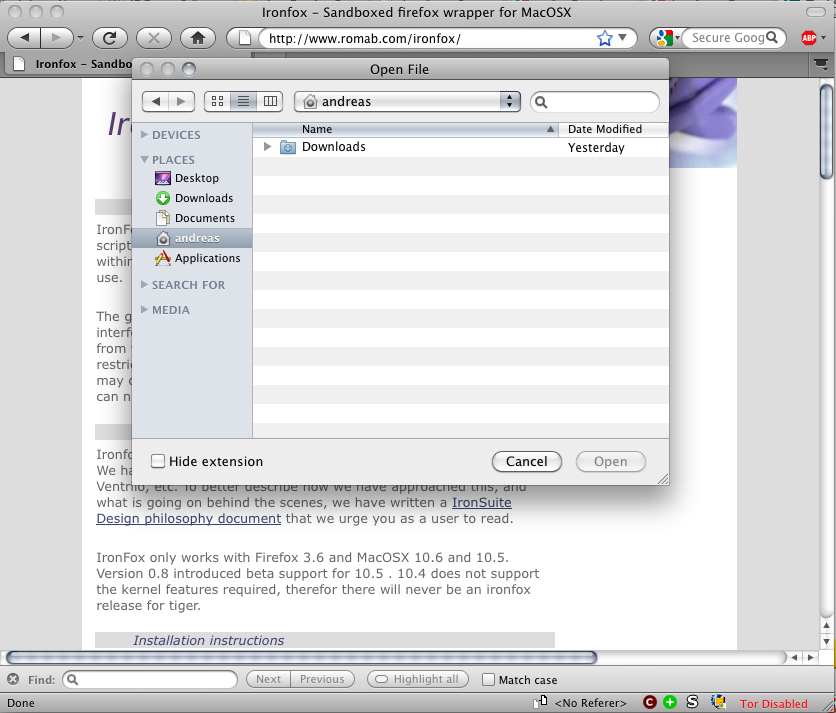
Task: Check the Hide extension checkbox
Action: coord(157,461)
